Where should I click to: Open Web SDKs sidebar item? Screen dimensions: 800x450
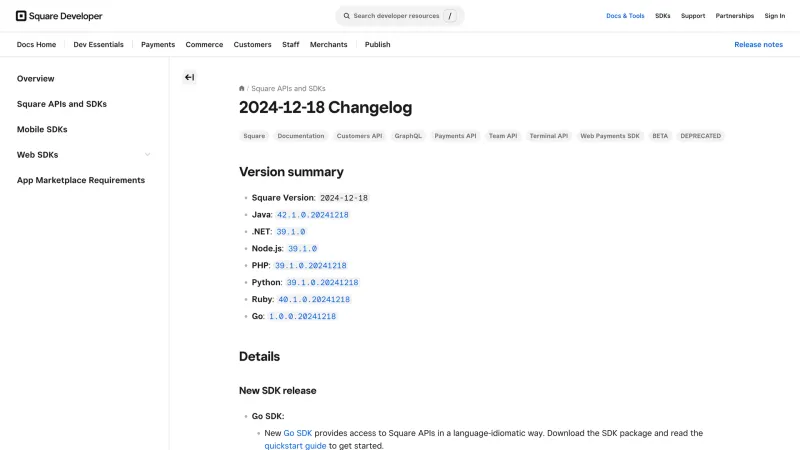[37, 155]
